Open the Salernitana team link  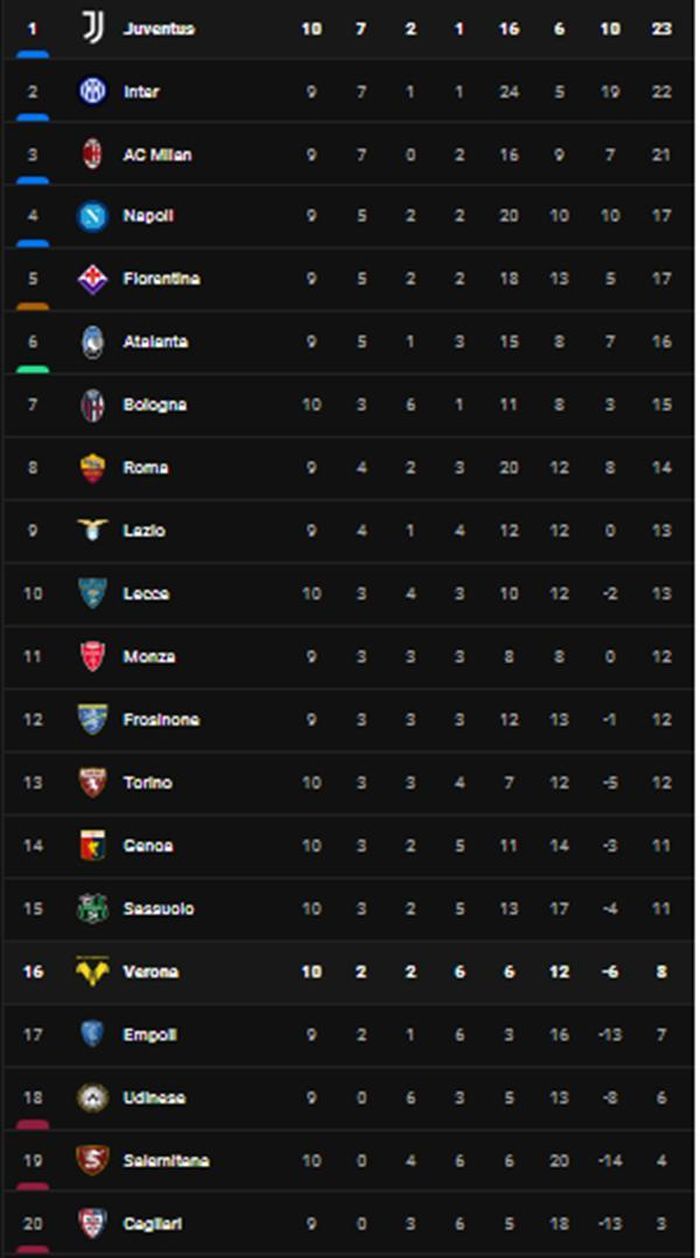point(166,1161)
